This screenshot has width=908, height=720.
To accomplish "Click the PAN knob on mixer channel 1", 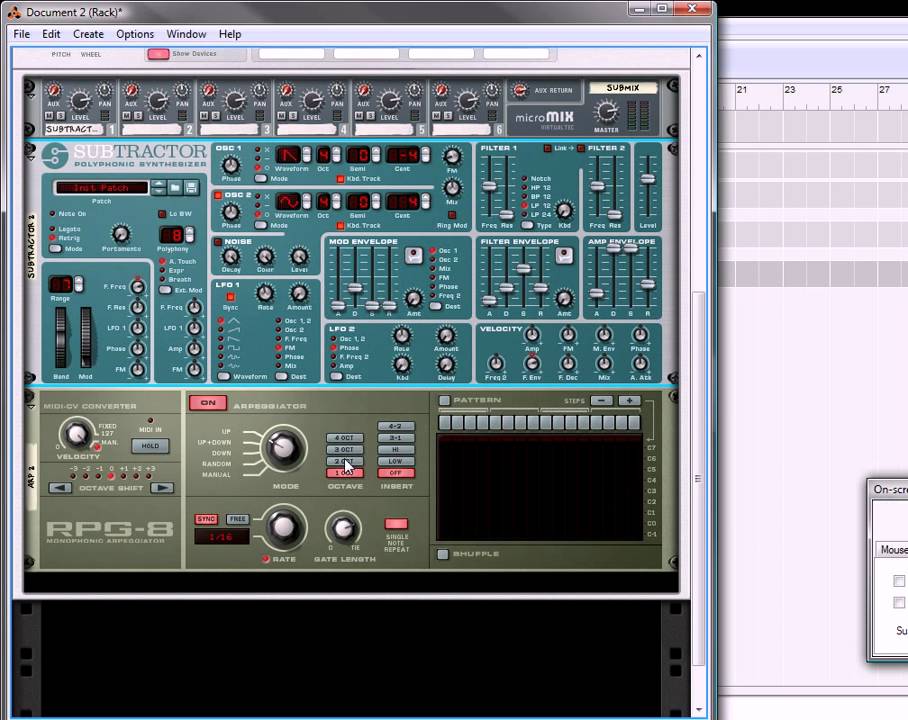I will [104, 90].
